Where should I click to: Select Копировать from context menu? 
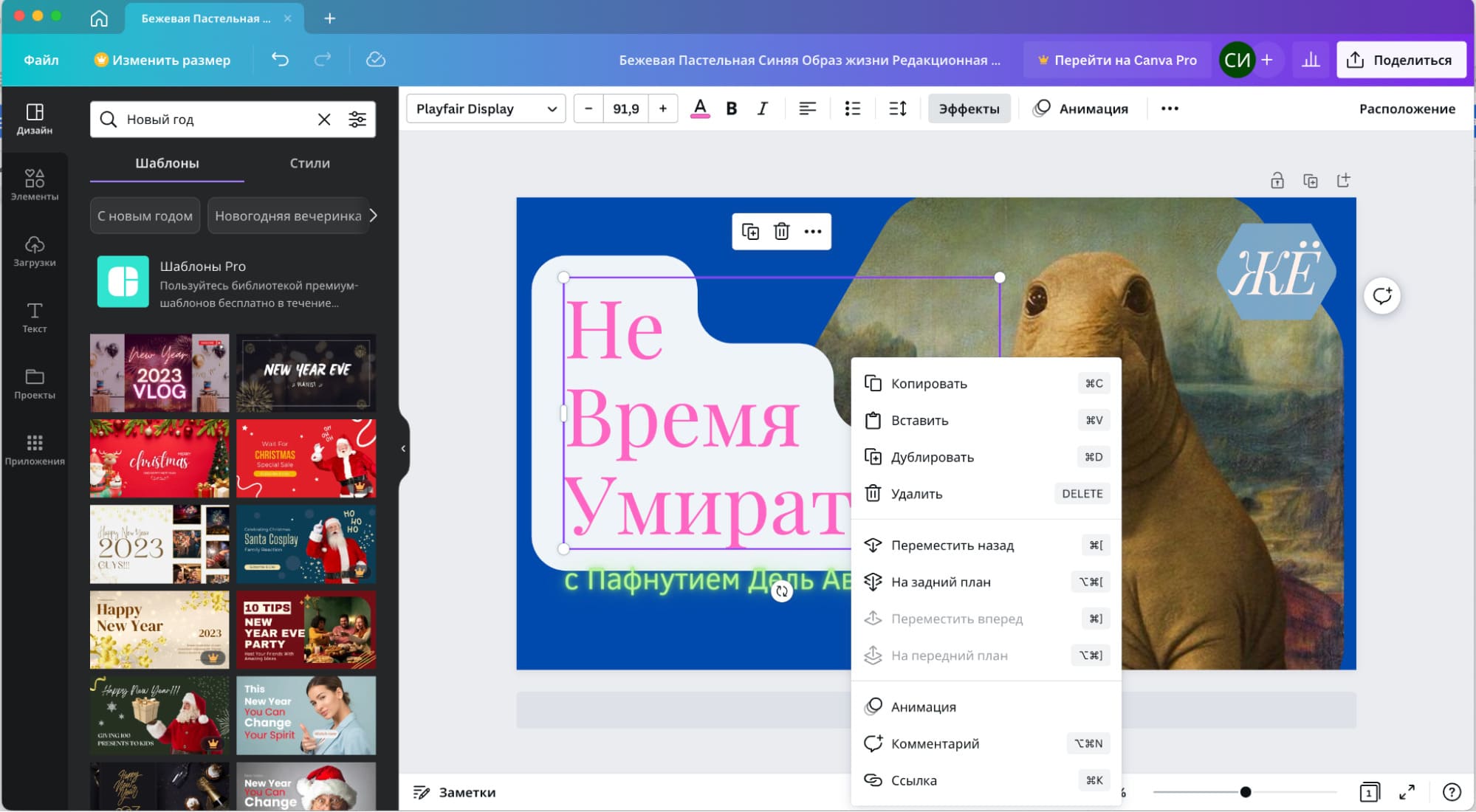[986, 383]
